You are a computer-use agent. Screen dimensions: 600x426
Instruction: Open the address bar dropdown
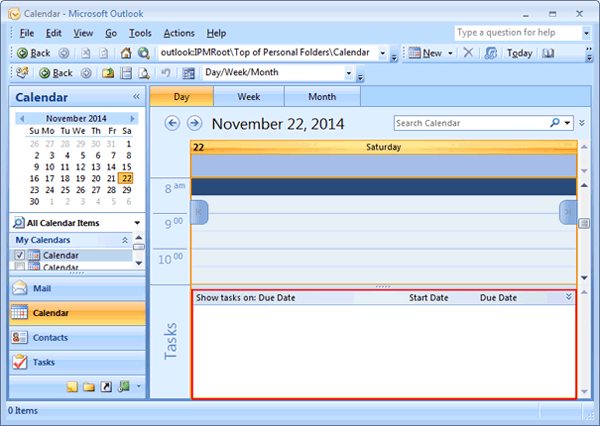pyautogui.click(x=382, y=53)
